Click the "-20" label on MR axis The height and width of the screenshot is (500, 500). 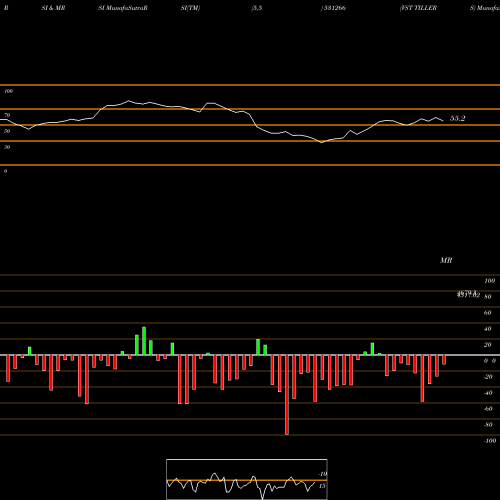click(488, 377)
